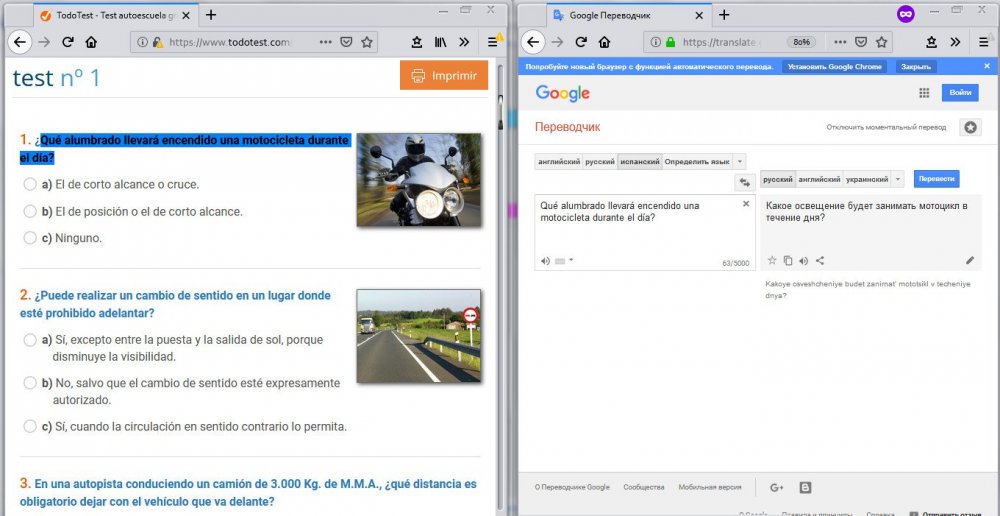Select answer b) No, salvo que el cambio
The height and width of the screenshot is (516, 1000).
point(30,383)
